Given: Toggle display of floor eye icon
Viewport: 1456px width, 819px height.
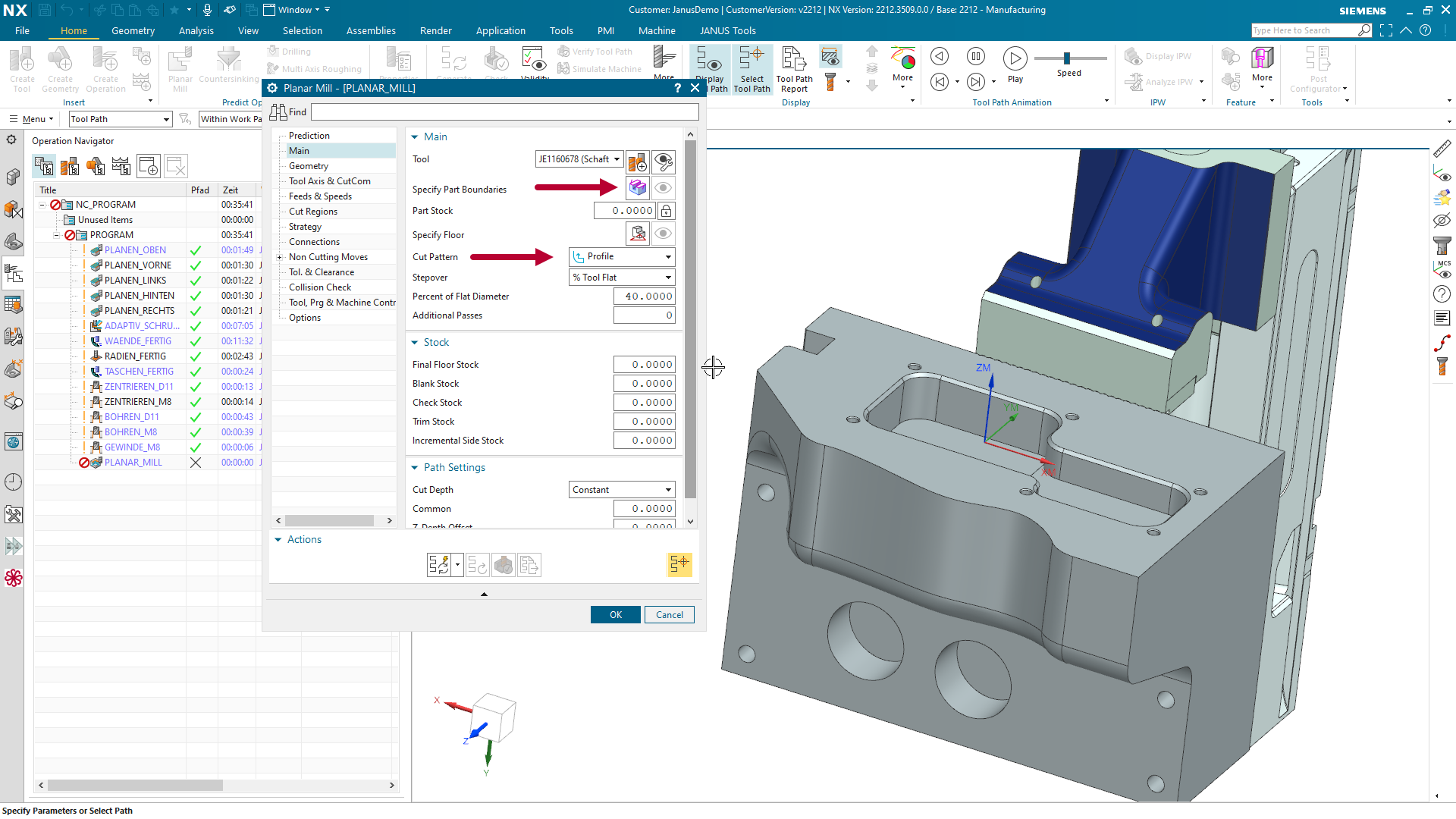Looking at the screenshot, I should (x=664, y=234).
